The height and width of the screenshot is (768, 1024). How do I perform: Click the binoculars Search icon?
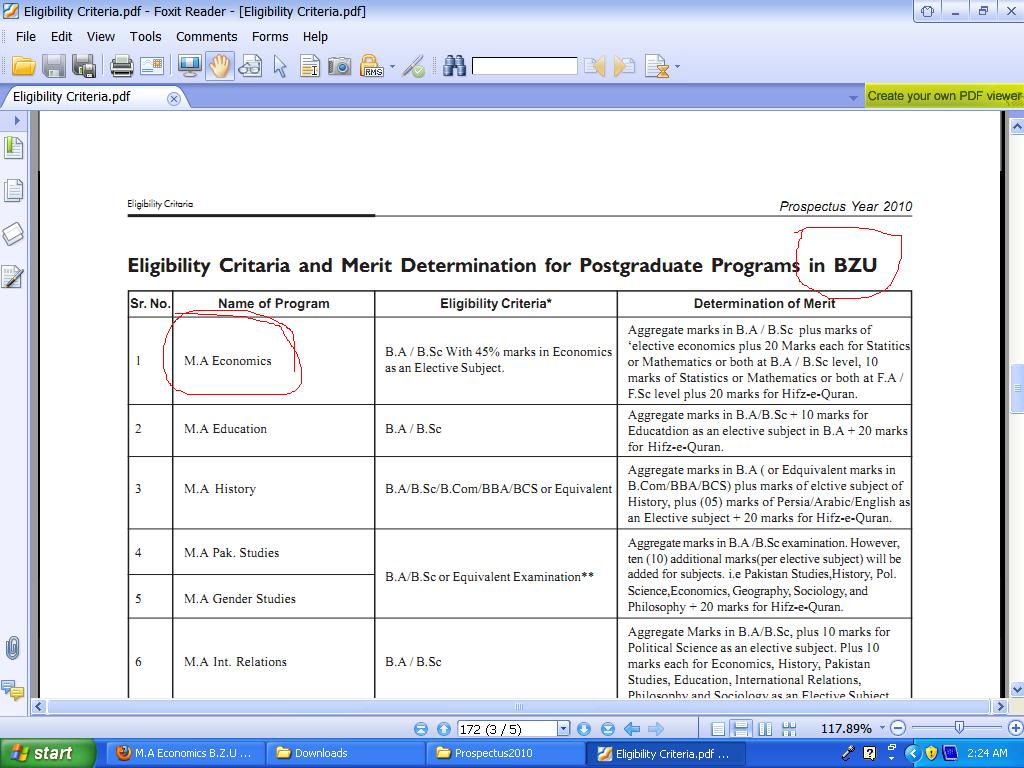coord(455,67)
